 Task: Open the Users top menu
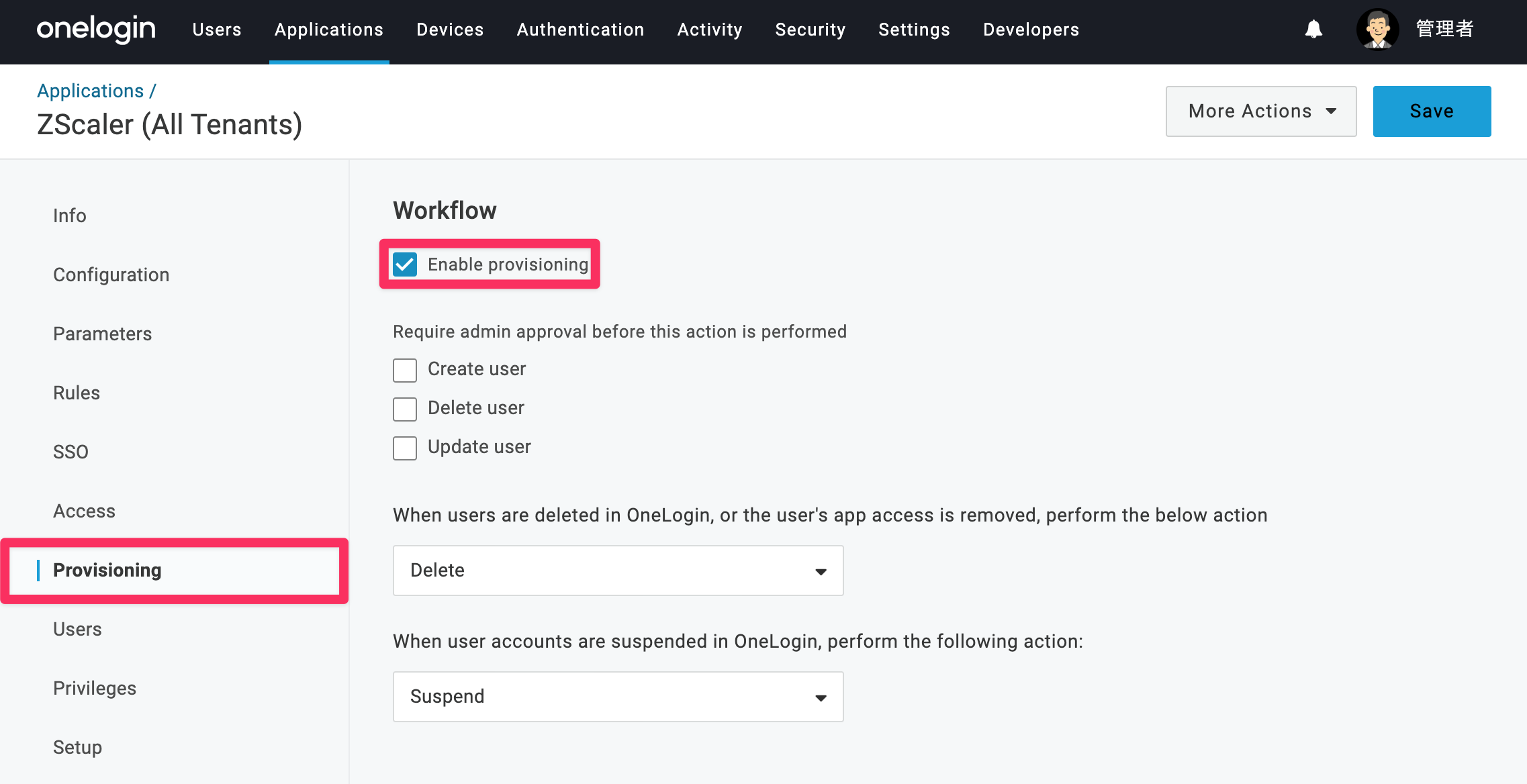[x=217, y=30]
